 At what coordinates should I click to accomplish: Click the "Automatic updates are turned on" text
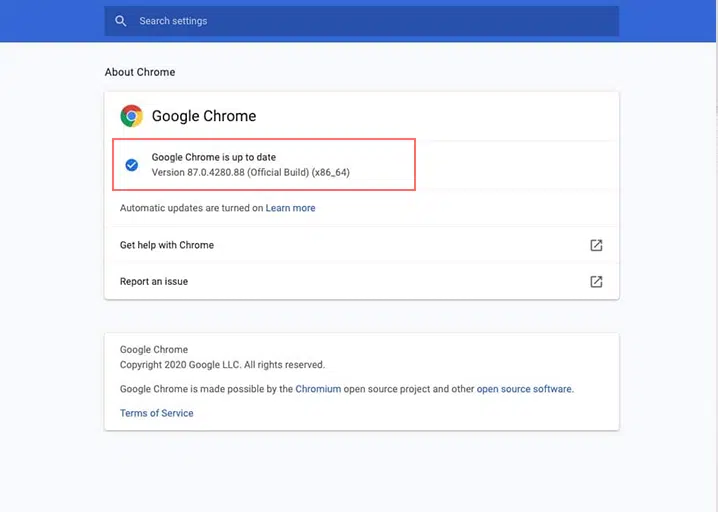191,208
